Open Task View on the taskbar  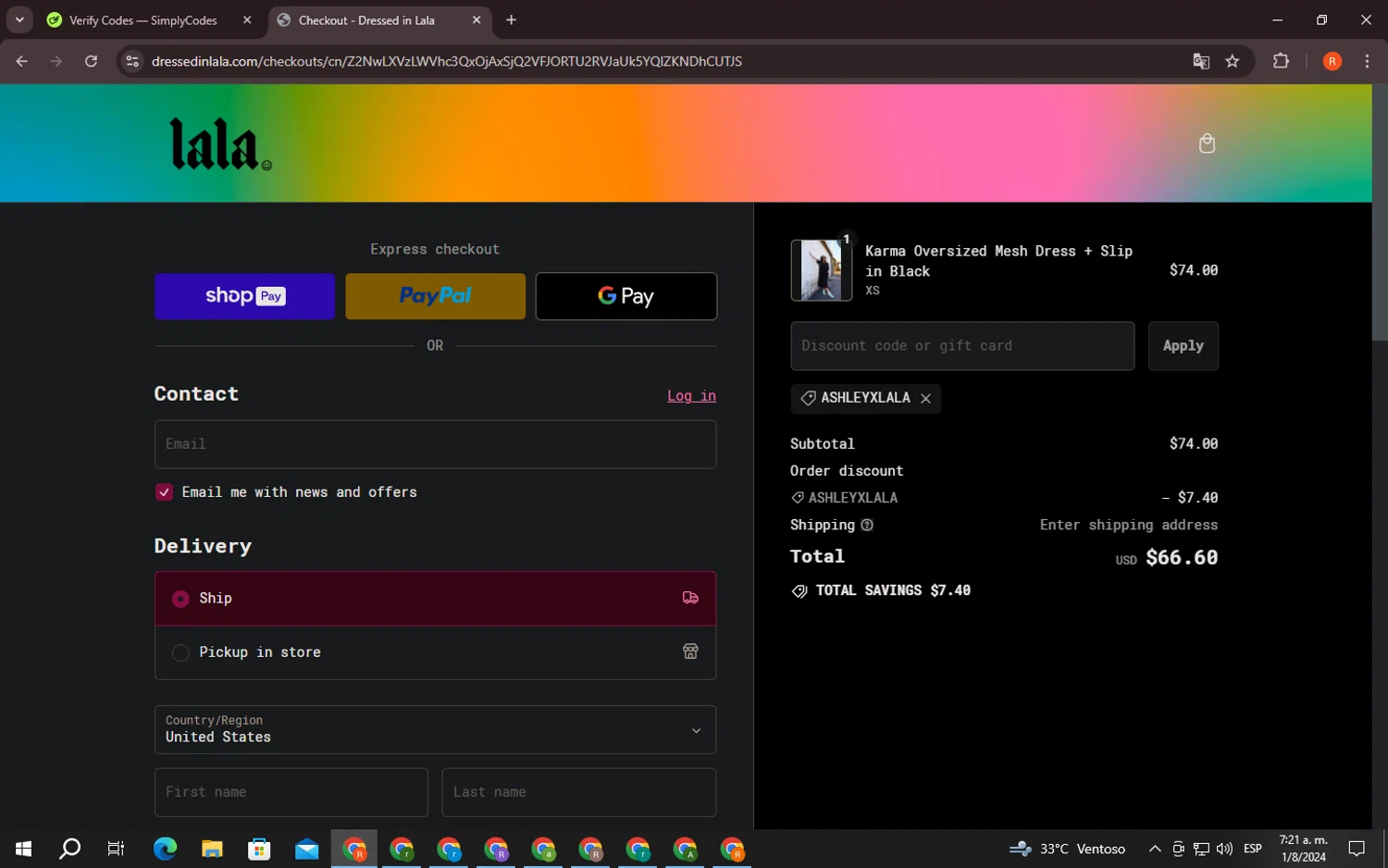pos(116,849)
